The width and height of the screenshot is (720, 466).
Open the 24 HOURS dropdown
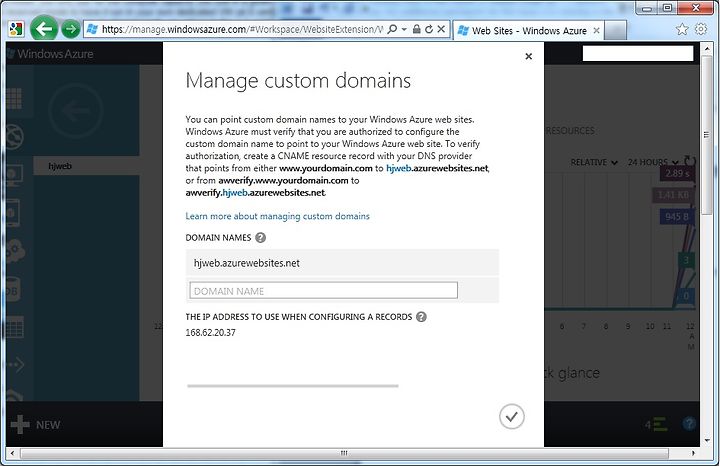[652, 163]
